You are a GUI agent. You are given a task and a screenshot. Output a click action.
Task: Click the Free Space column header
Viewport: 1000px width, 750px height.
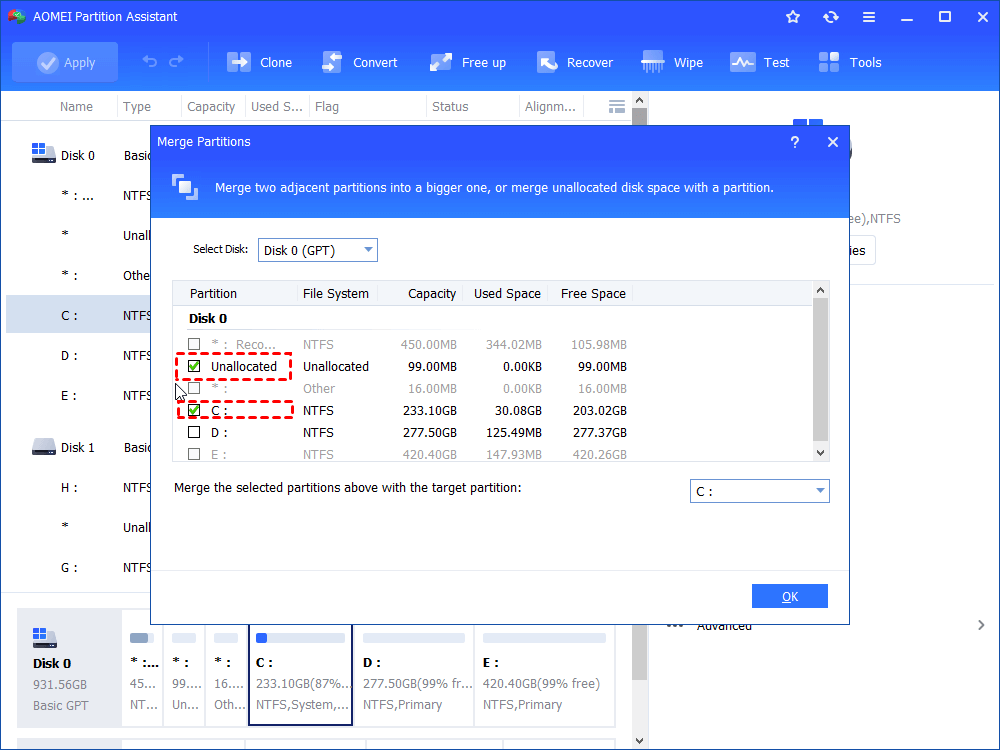[591, 293]
